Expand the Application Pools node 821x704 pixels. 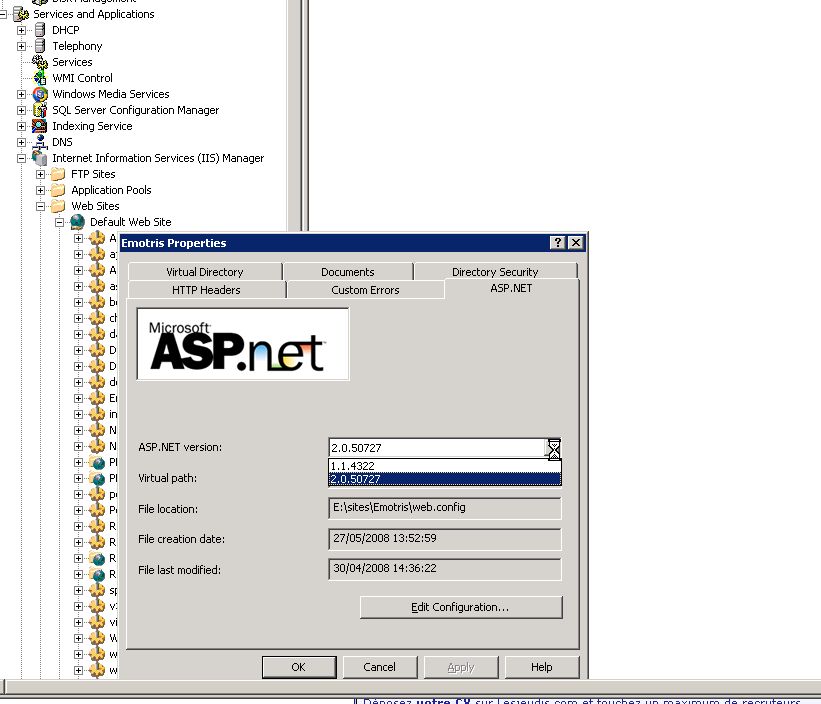[40, 191]
